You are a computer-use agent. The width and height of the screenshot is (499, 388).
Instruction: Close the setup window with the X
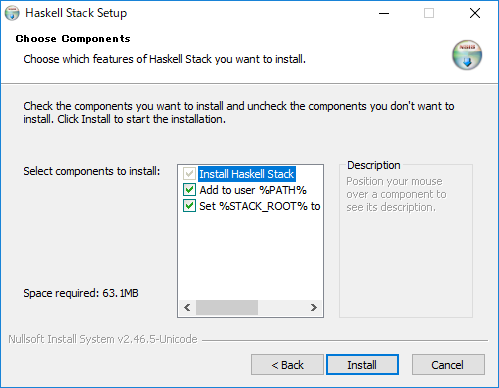pos(475,13)
